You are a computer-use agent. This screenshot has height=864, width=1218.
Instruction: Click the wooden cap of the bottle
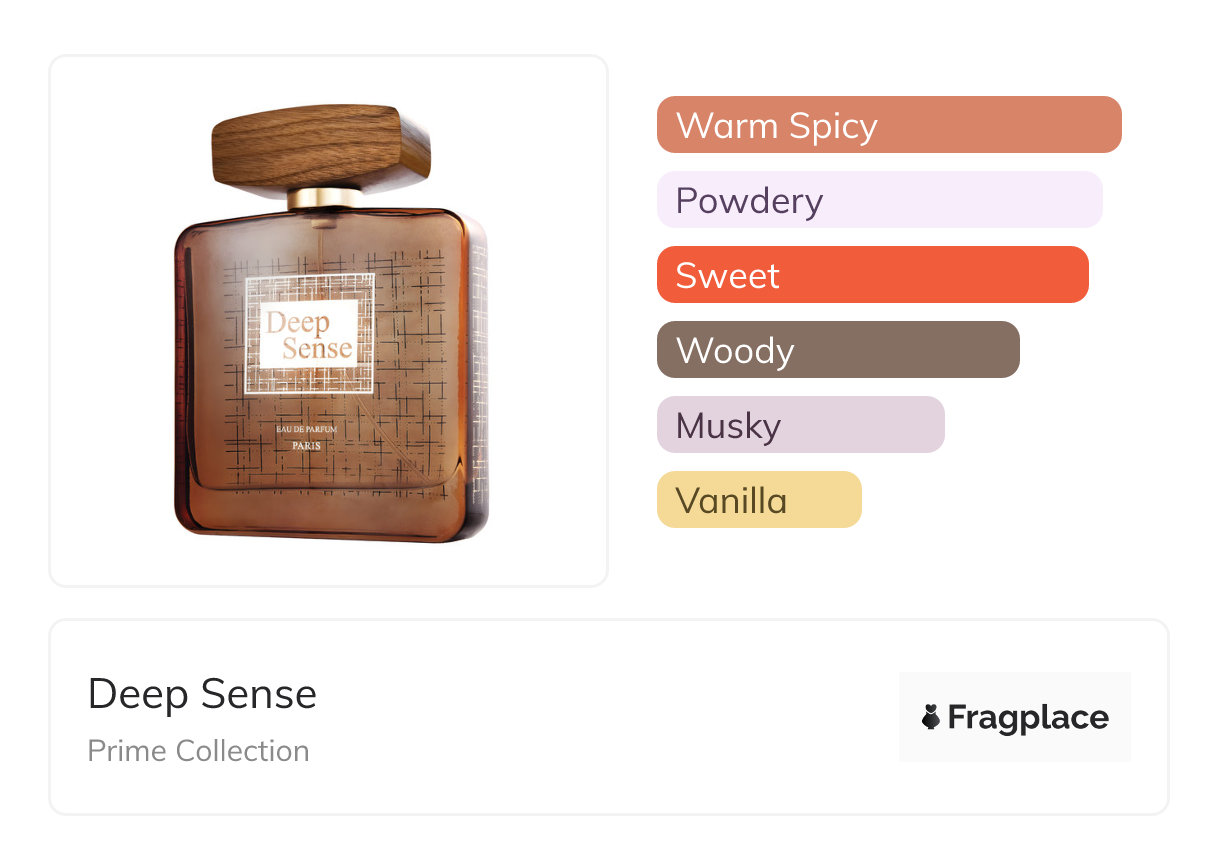pyautogui.click(x=322, y=146)
